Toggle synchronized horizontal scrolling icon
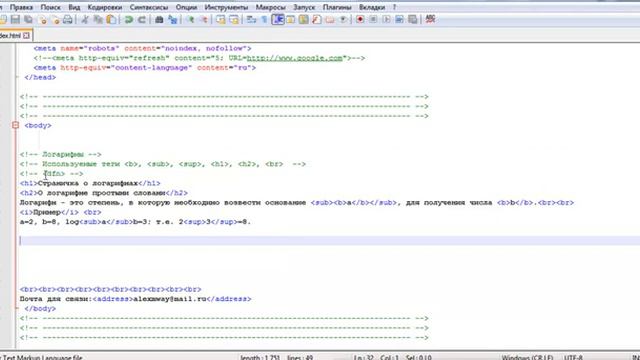The image size is (640, 360). coord(234,19)
